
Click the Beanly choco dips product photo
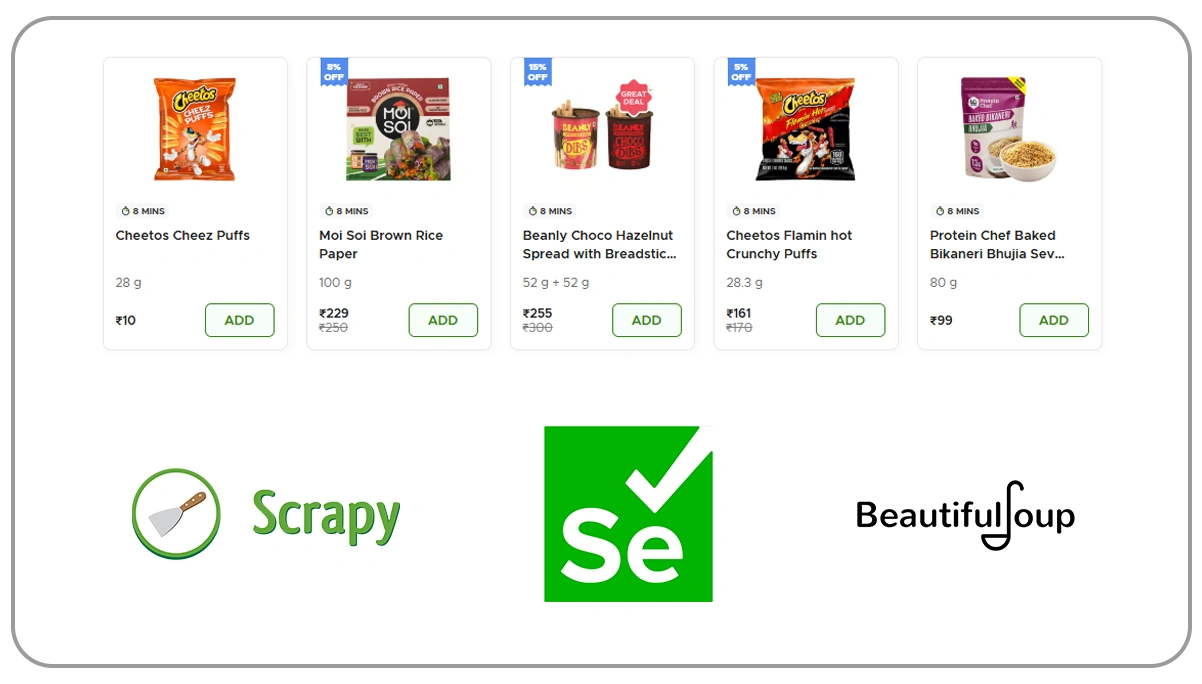(x=602, y=130)
